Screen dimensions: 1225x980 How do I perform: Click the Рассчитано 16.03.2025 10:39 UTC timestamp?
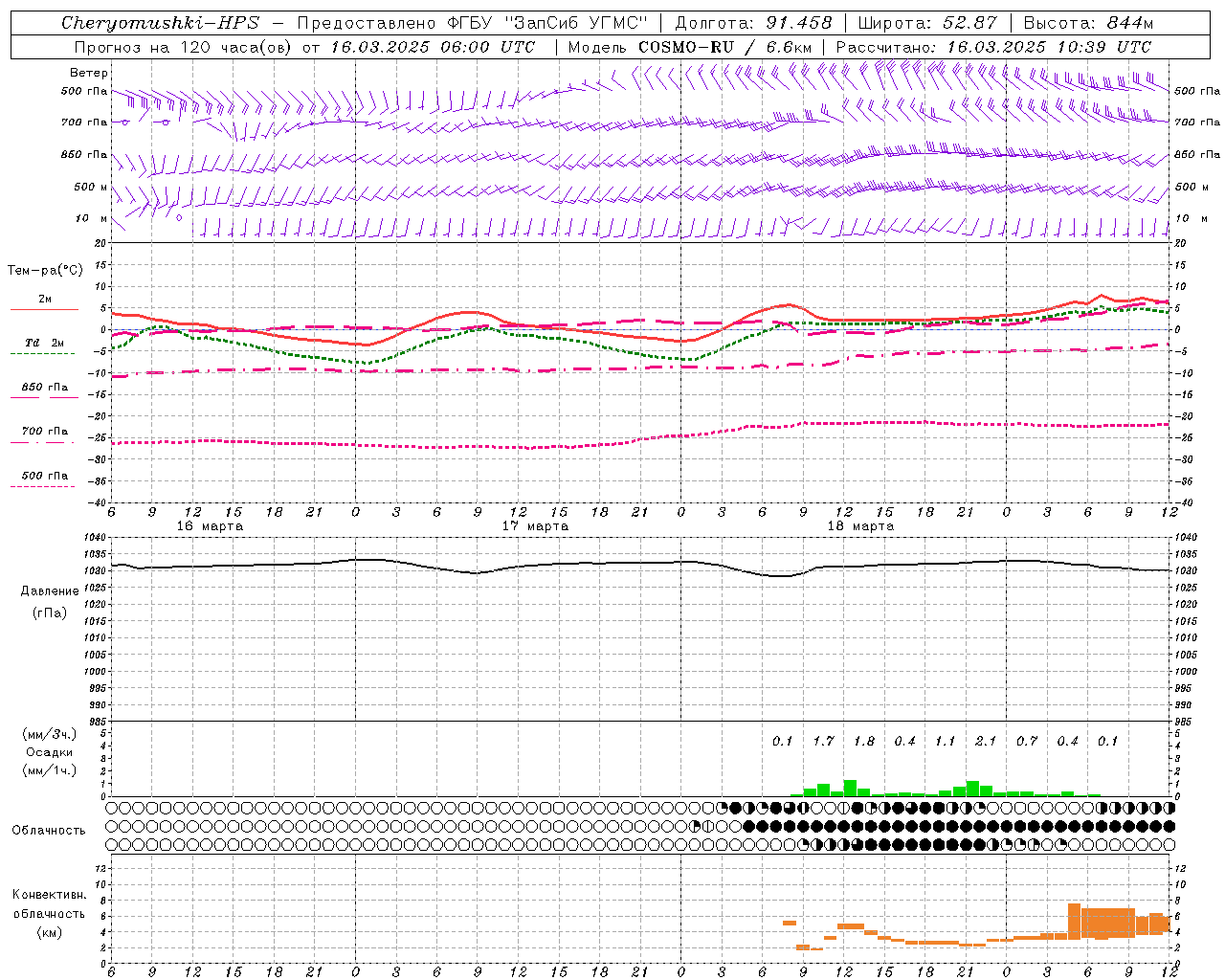pyautogui.click(x=993, y=47)
